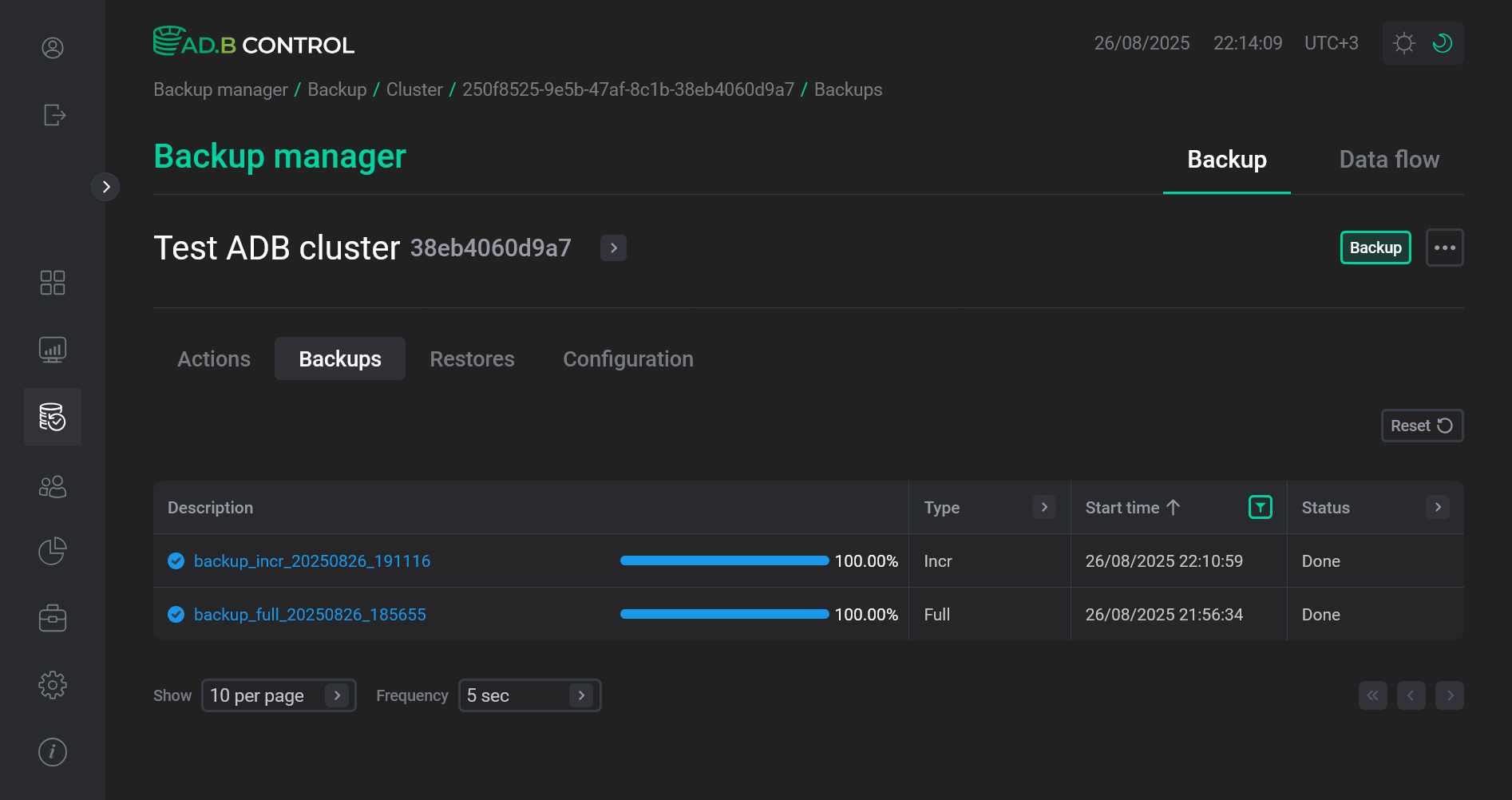The height and width of the screenshot is (800, 1512).
Task: Open backup_incr_20250826_191116 link
Action: point(312,561)
